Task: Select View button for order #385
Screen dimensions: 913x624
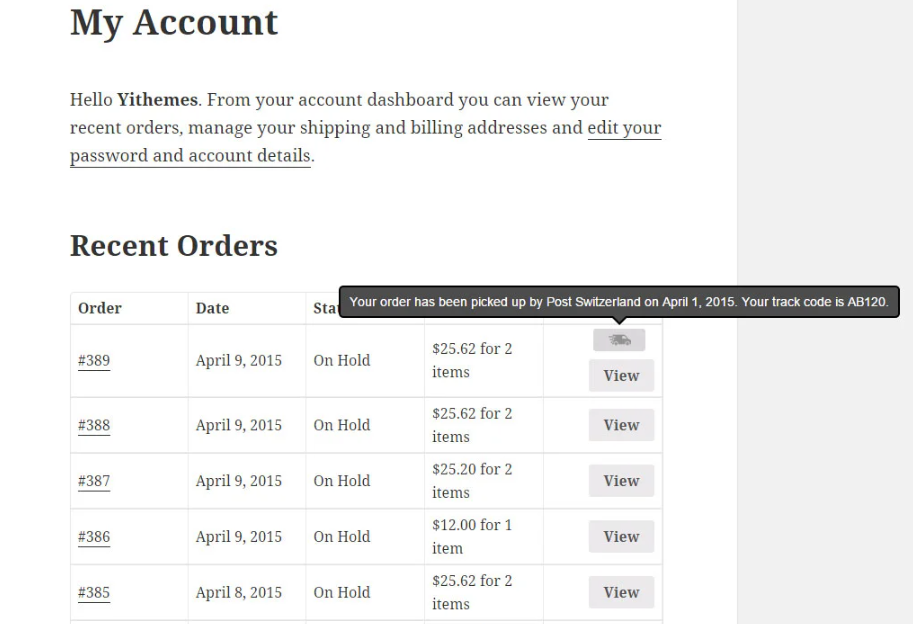Action: (x=621, y=592)
